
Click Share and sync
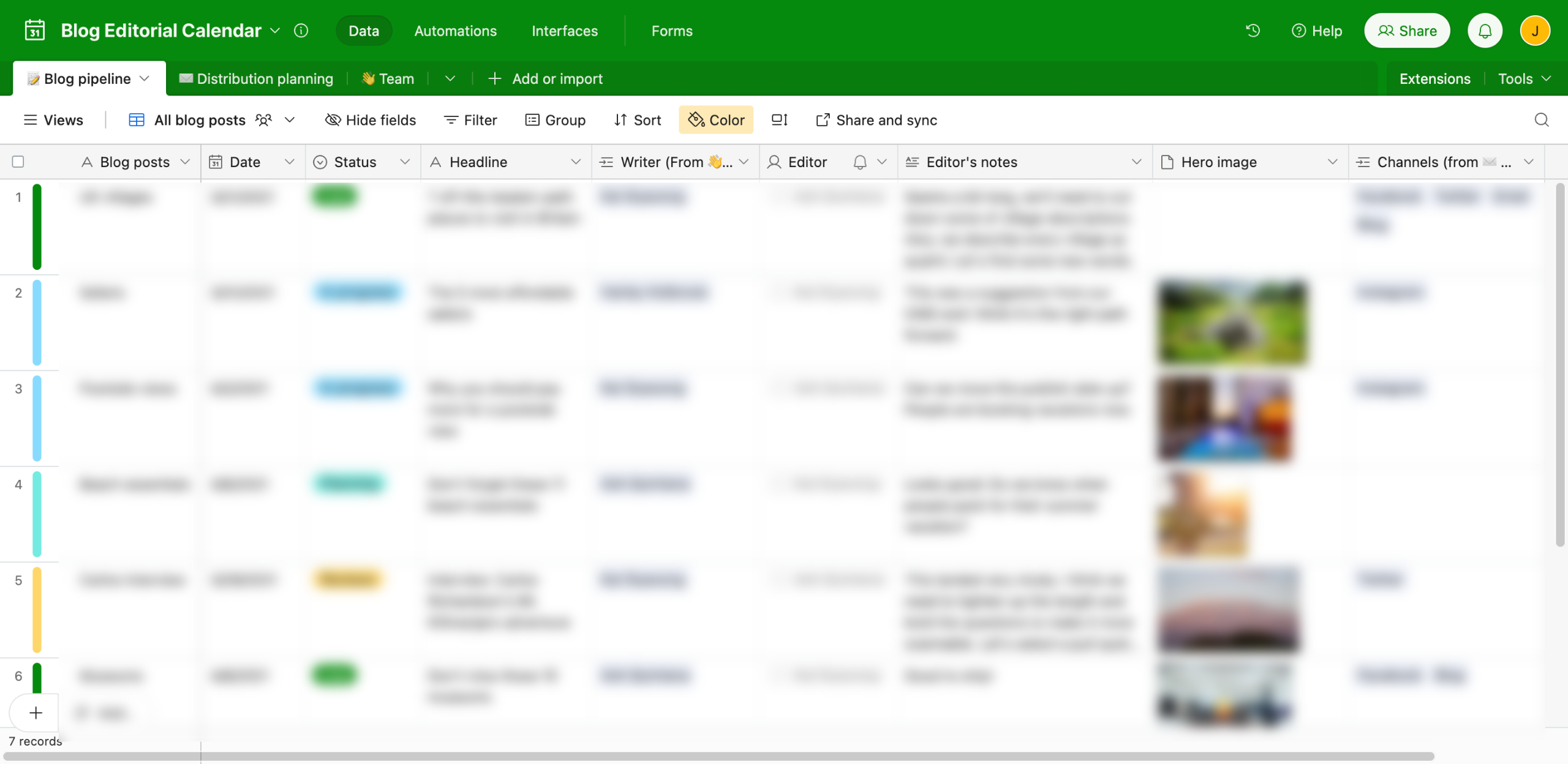click(x=876, y=120)
